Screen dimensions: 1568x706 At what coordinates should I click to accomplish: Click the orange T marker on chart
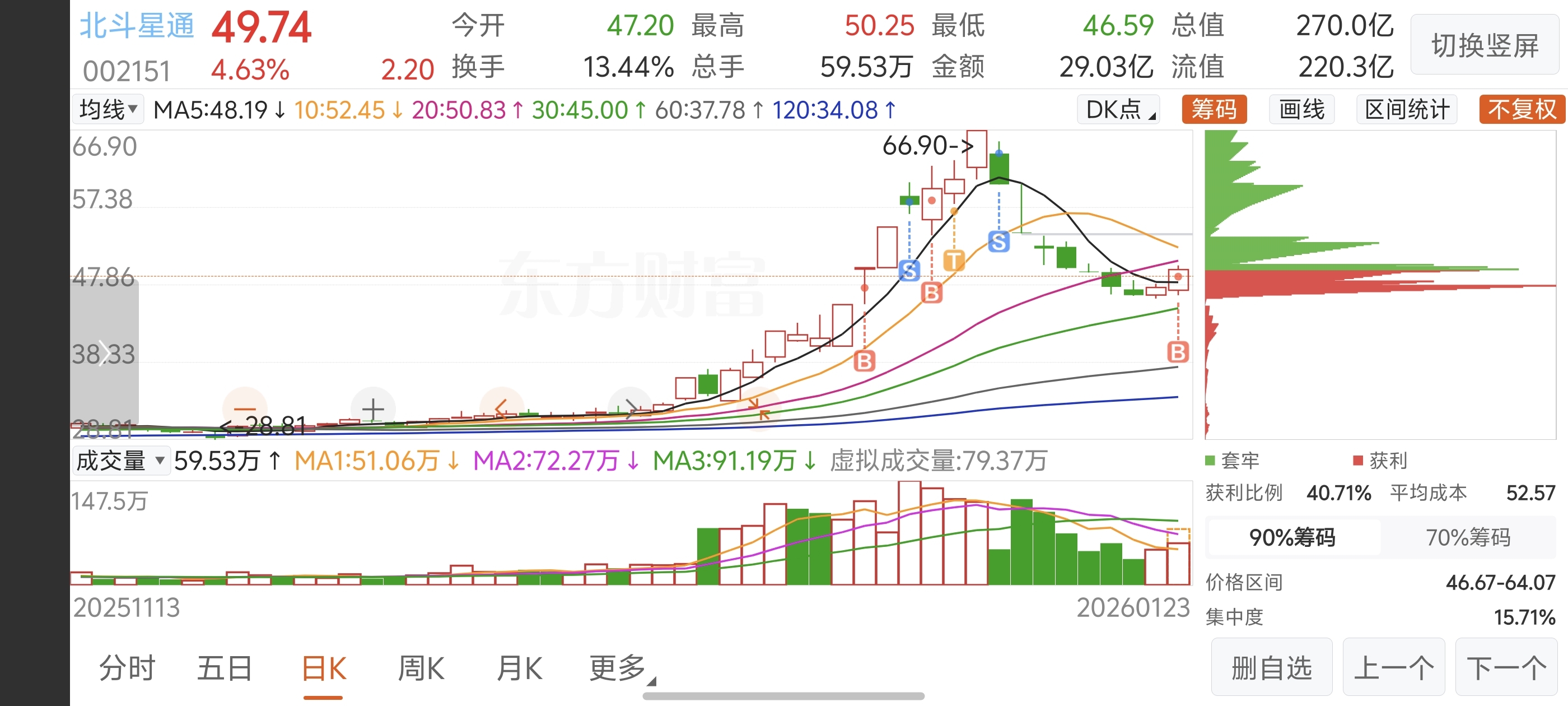[953, 261]
